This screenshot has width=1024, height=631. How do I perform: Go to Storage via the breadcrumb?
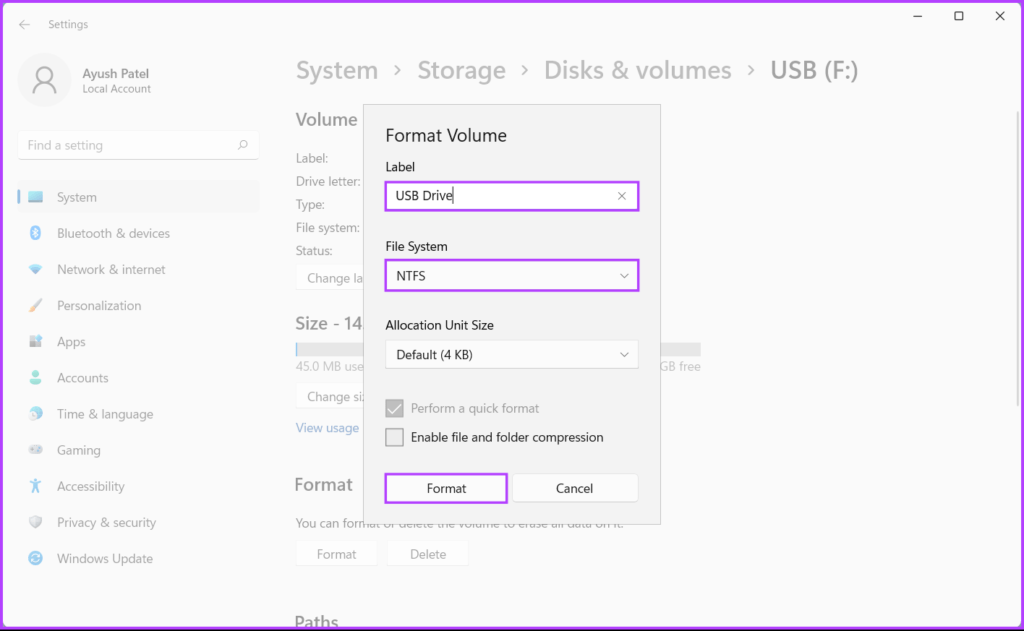461,70
